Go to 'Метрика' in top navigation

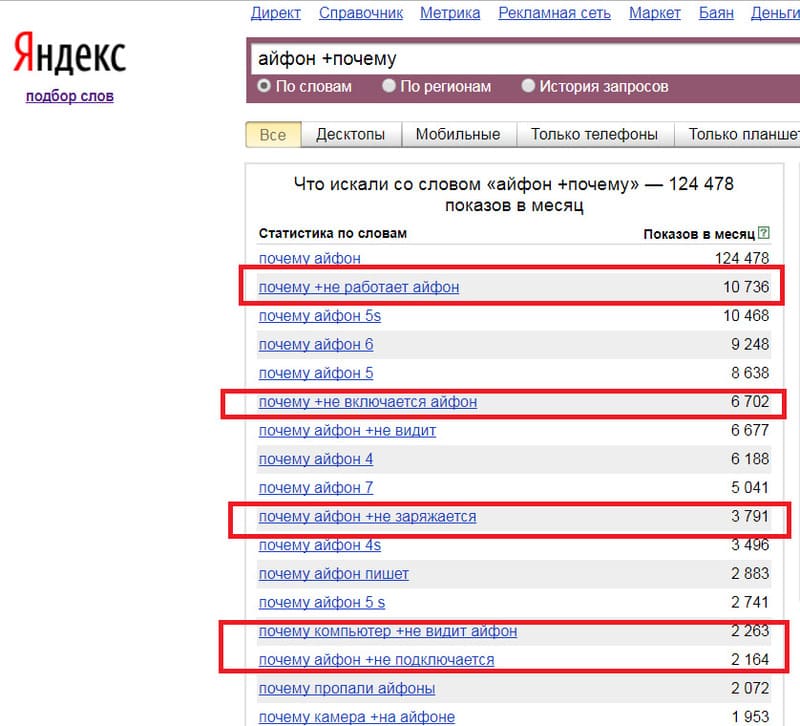tap(450, 13)
